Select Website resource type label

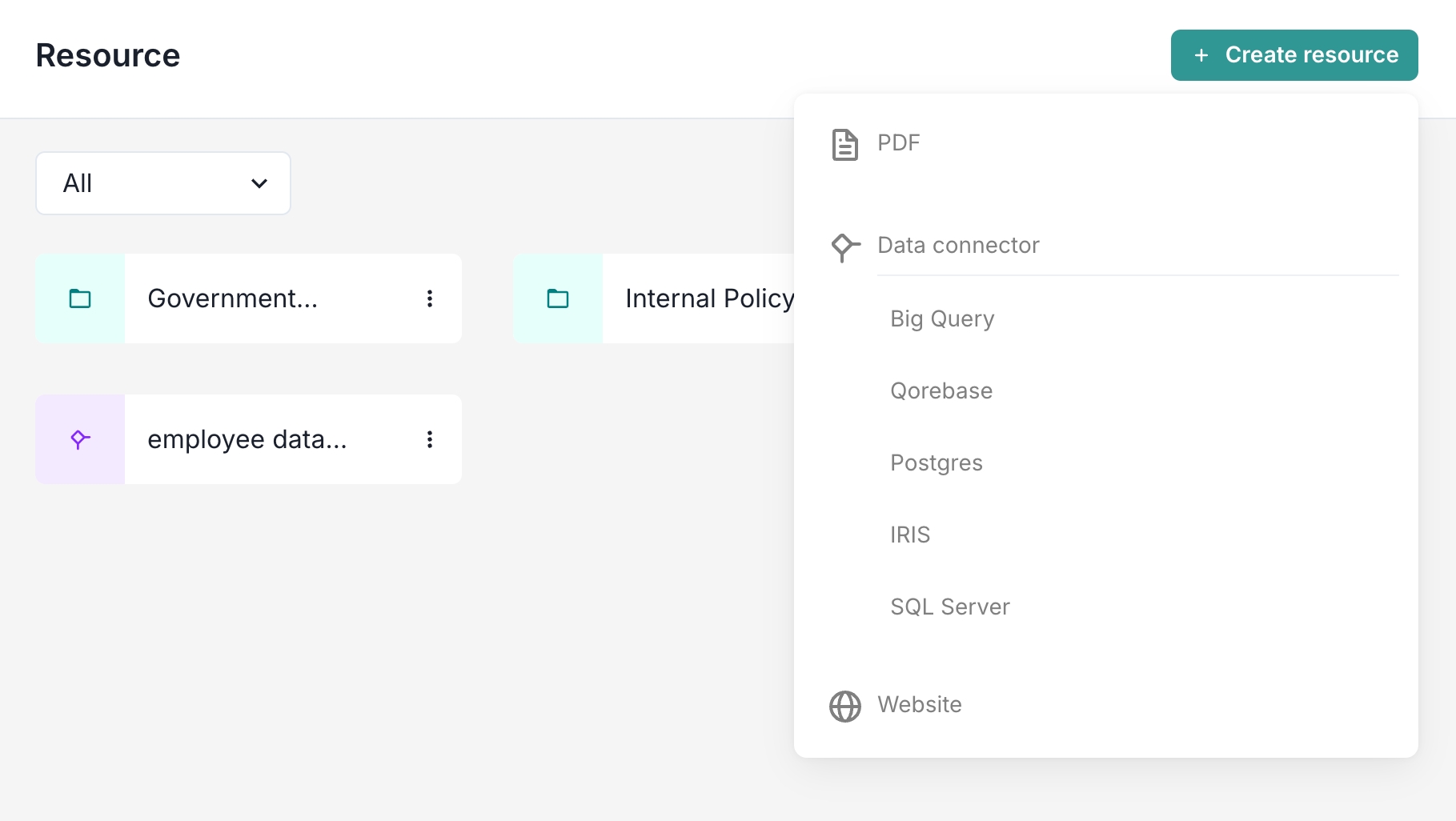tap(920, 704)
